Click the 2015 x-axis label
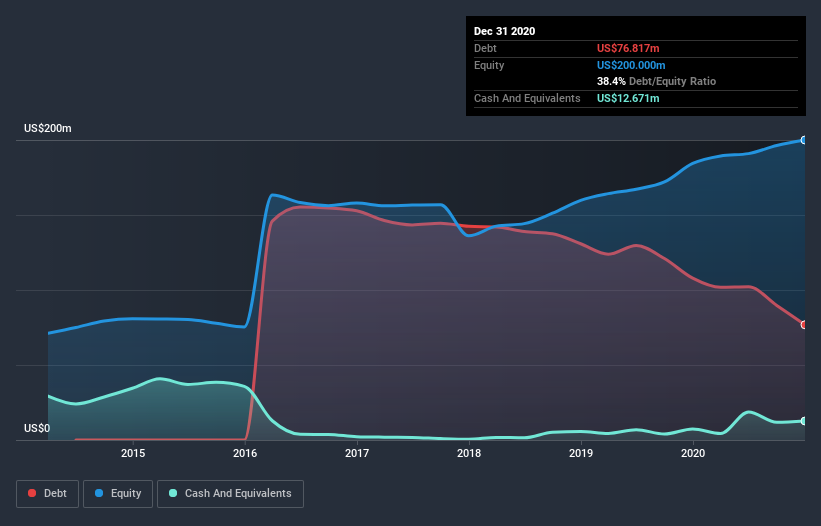The image size is (821, 526). [x=133, y=453]
